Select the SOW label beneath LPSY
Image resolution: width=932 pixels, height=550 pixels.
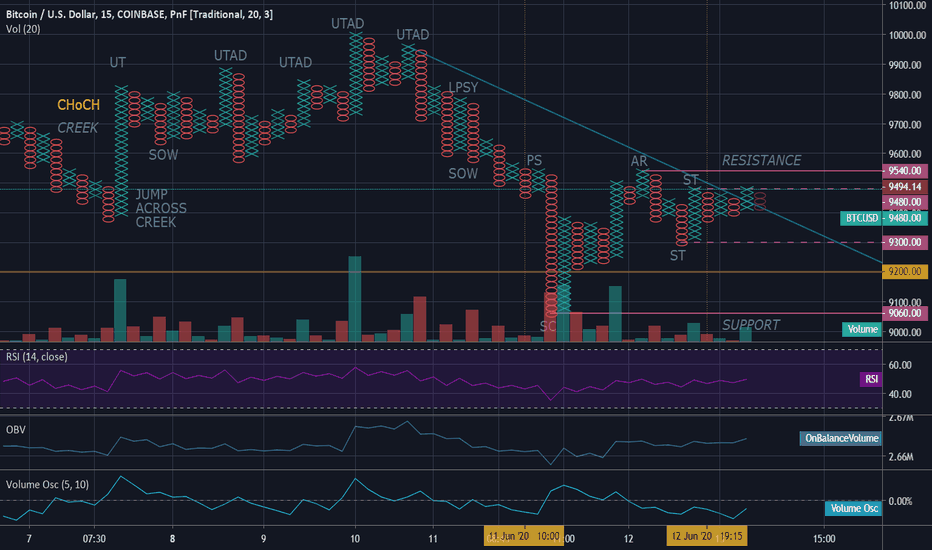tap(463, 174)
